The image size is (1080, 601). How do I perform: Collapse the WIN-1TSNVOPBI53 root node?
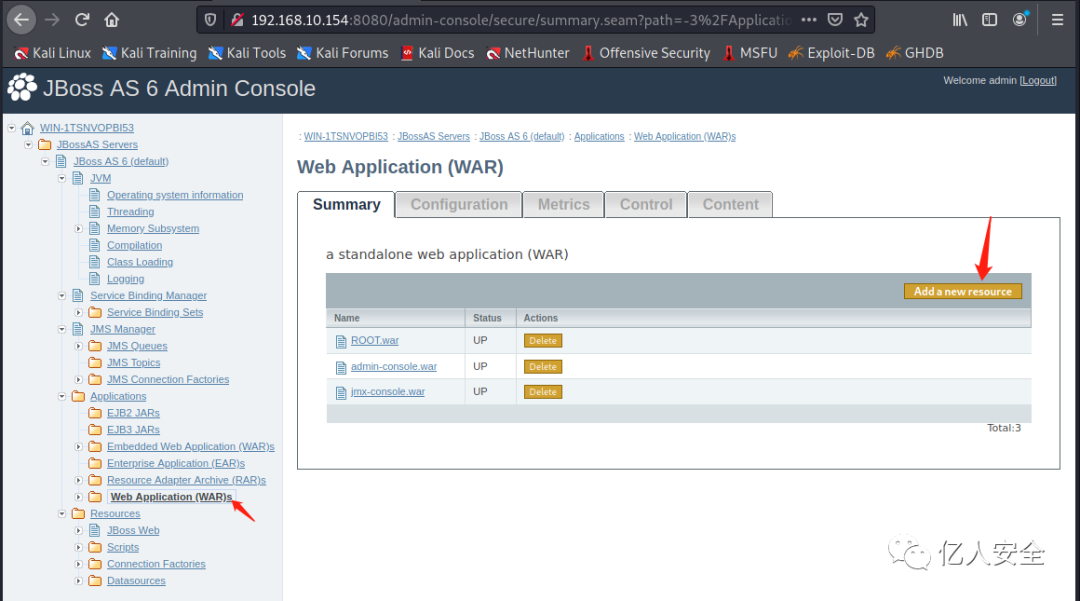pos(12,127)
